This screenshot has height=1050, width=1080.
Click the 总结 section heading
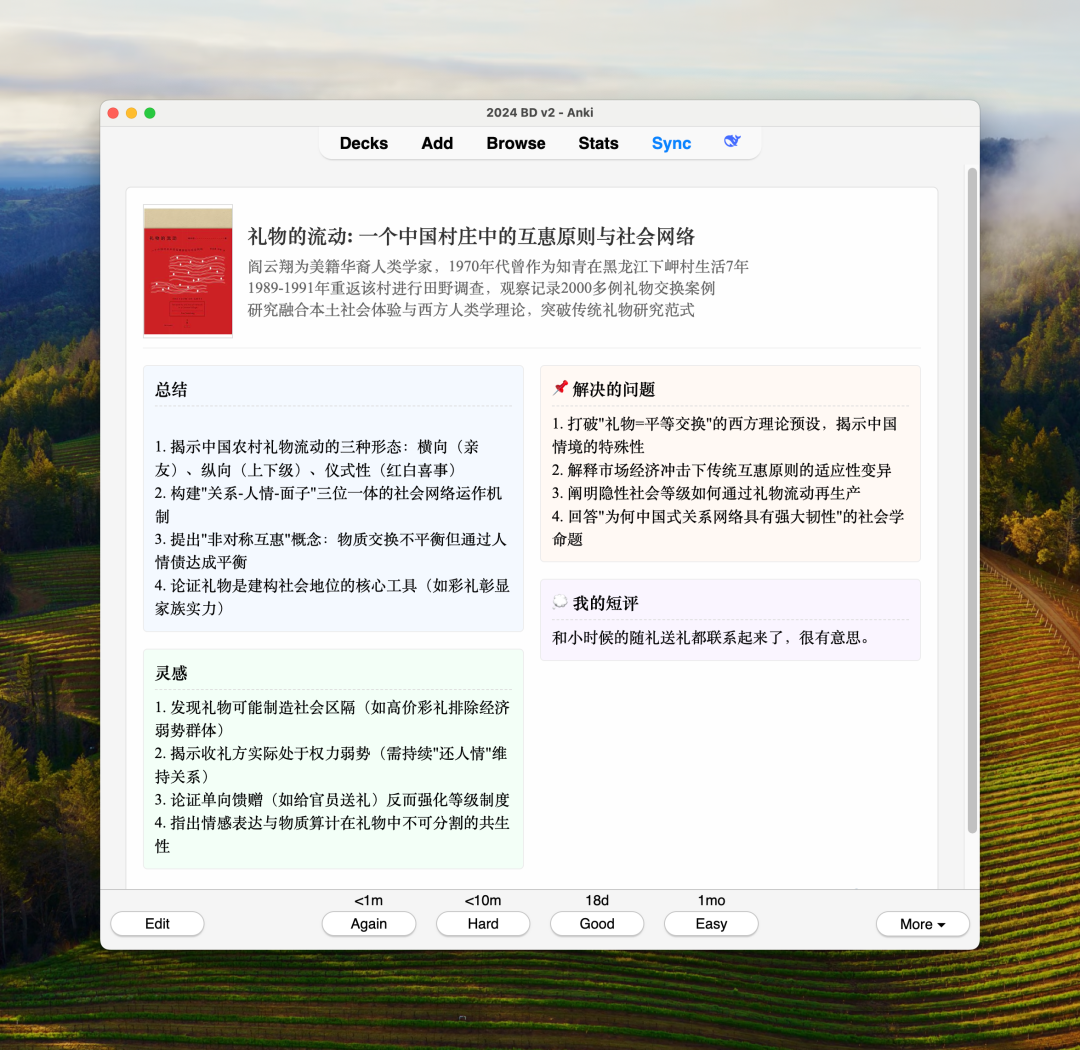click(x=171, y=389)
